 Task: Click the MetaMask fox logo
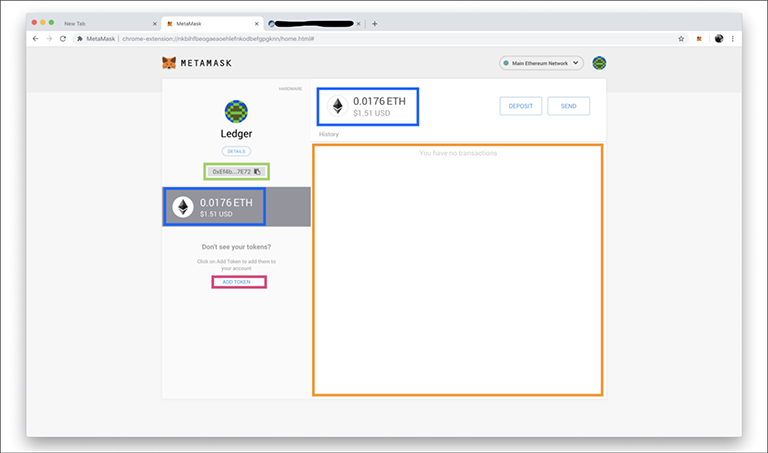[x=169, y=63]
